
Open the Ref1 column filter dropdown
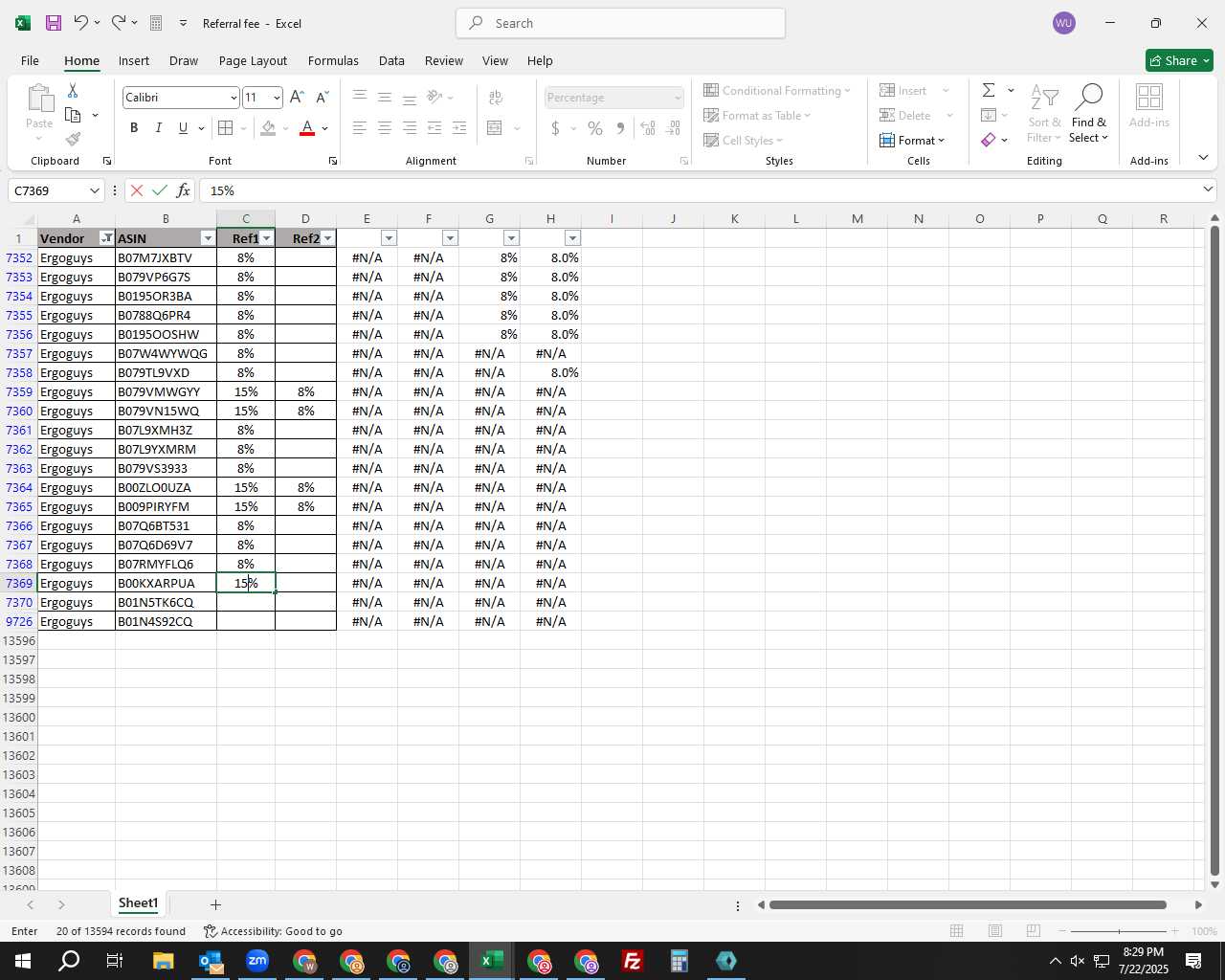click(267, 238)
